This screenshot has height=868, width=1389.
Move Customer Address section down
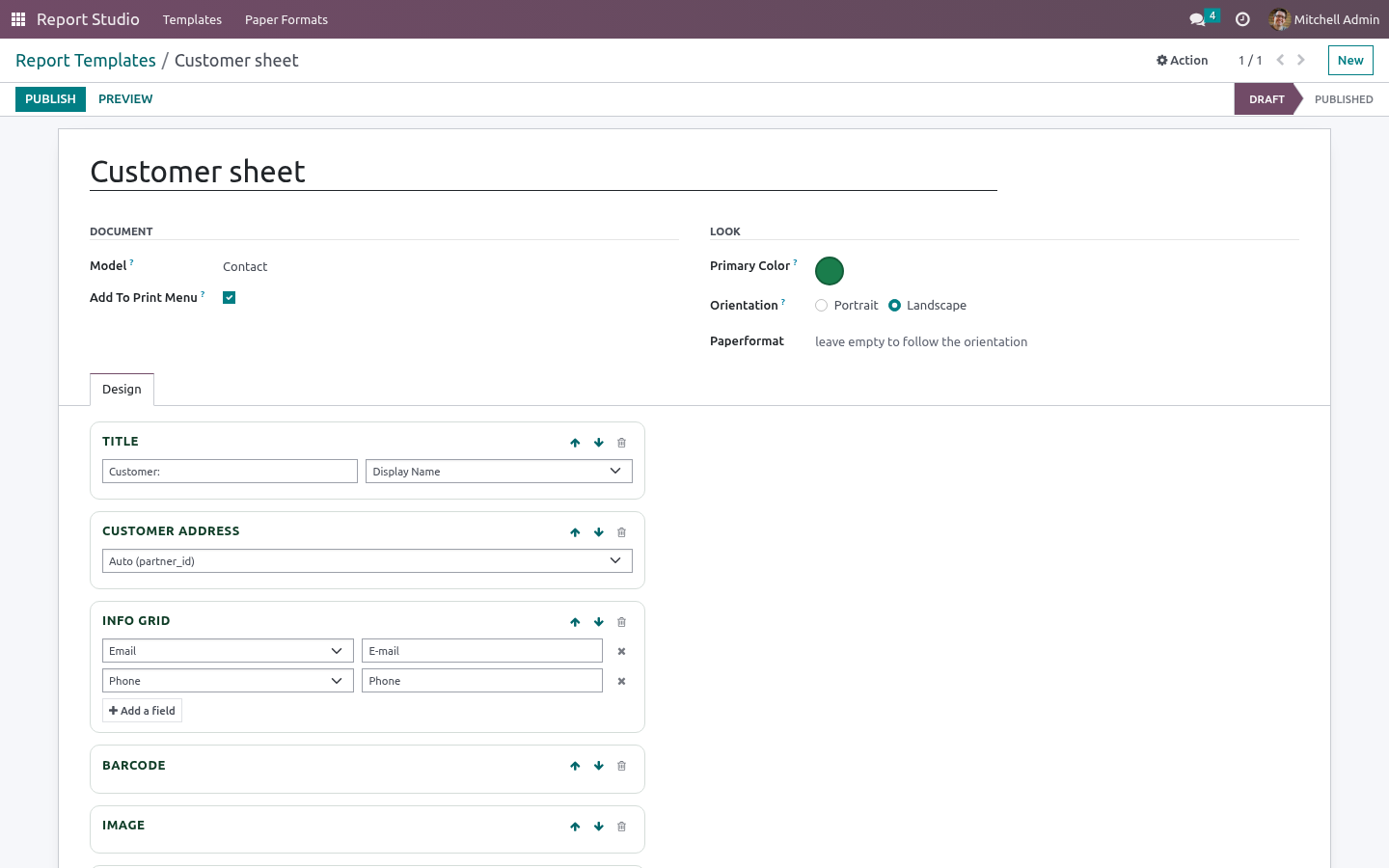[x=599, y=532]
